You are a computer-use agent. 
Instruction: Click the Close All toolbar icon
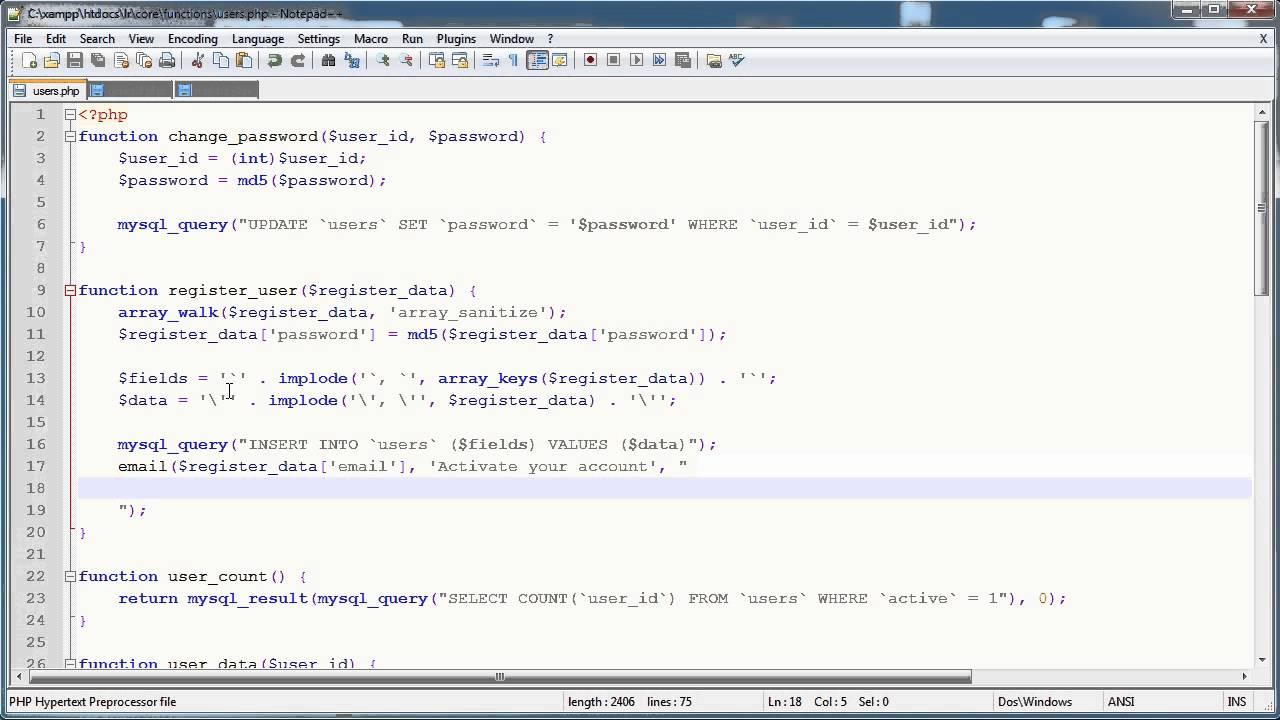coord(144,60)
